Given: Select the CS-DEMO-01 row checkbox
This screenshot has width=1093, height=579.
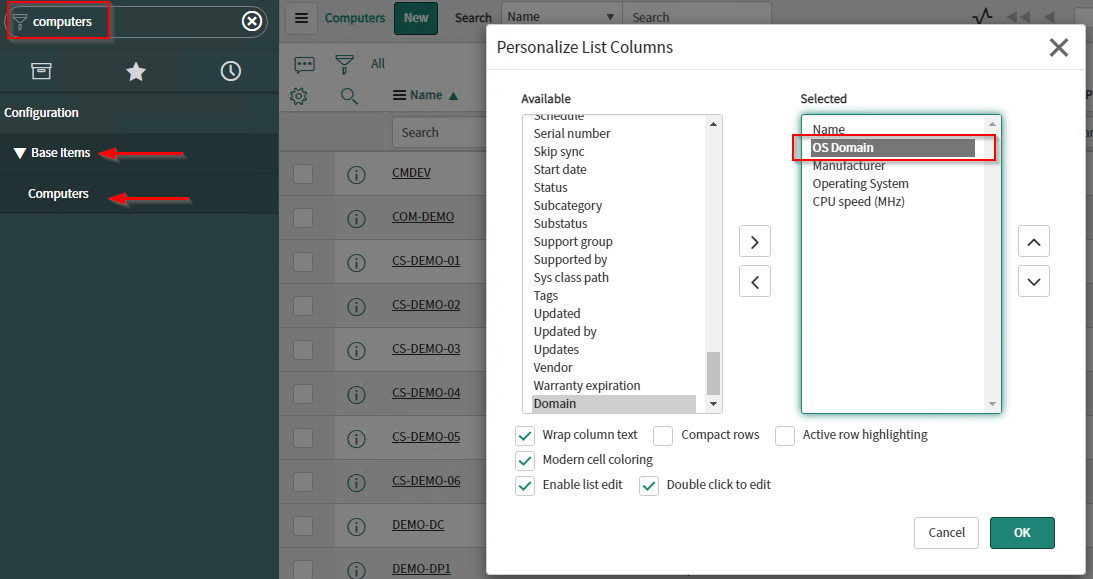Looking at the screenshot, I should coord(303,261).
